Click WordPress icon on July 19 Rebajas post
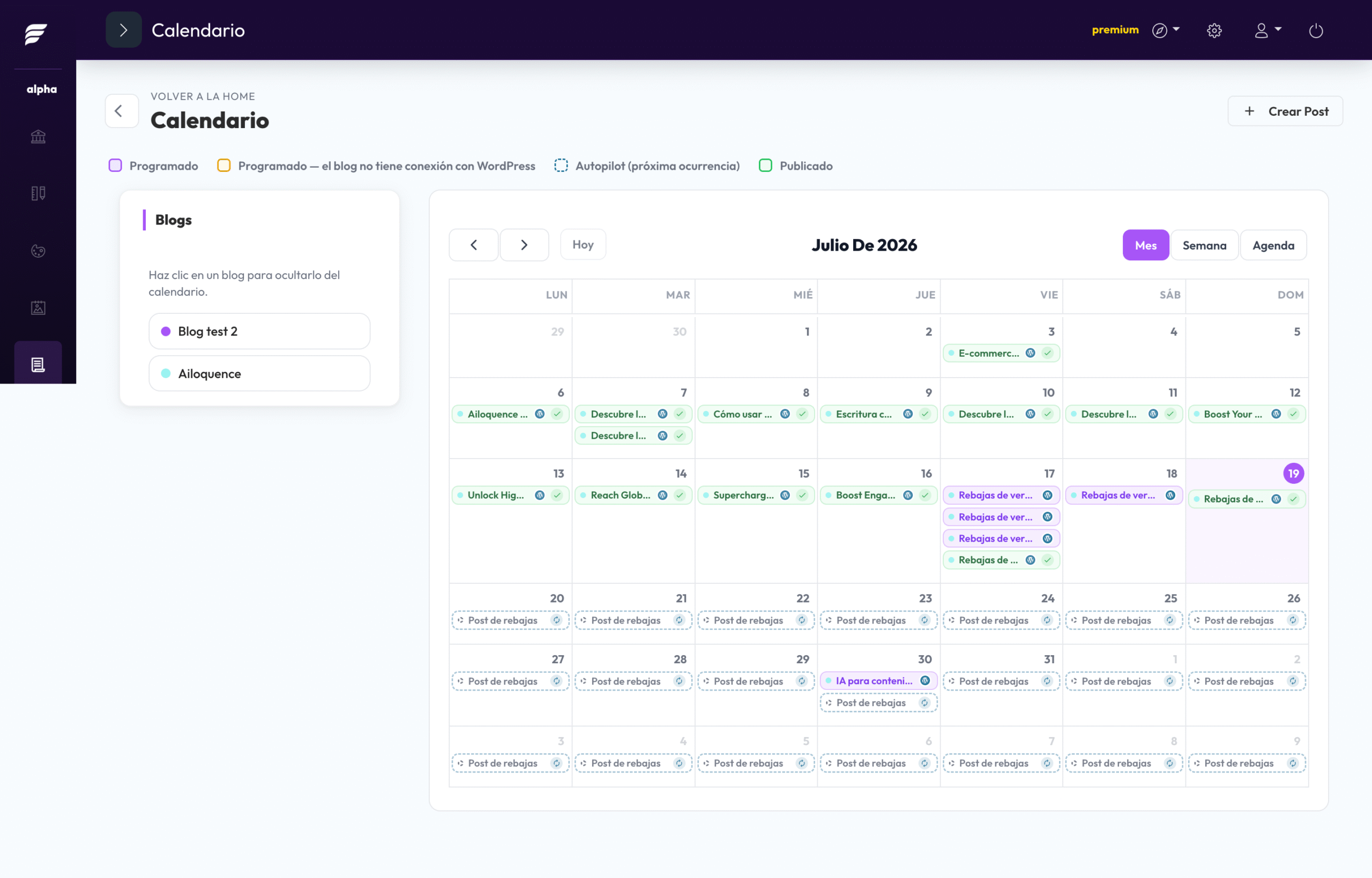This screenshot has width=1372, height=878. pos(1276,499)
